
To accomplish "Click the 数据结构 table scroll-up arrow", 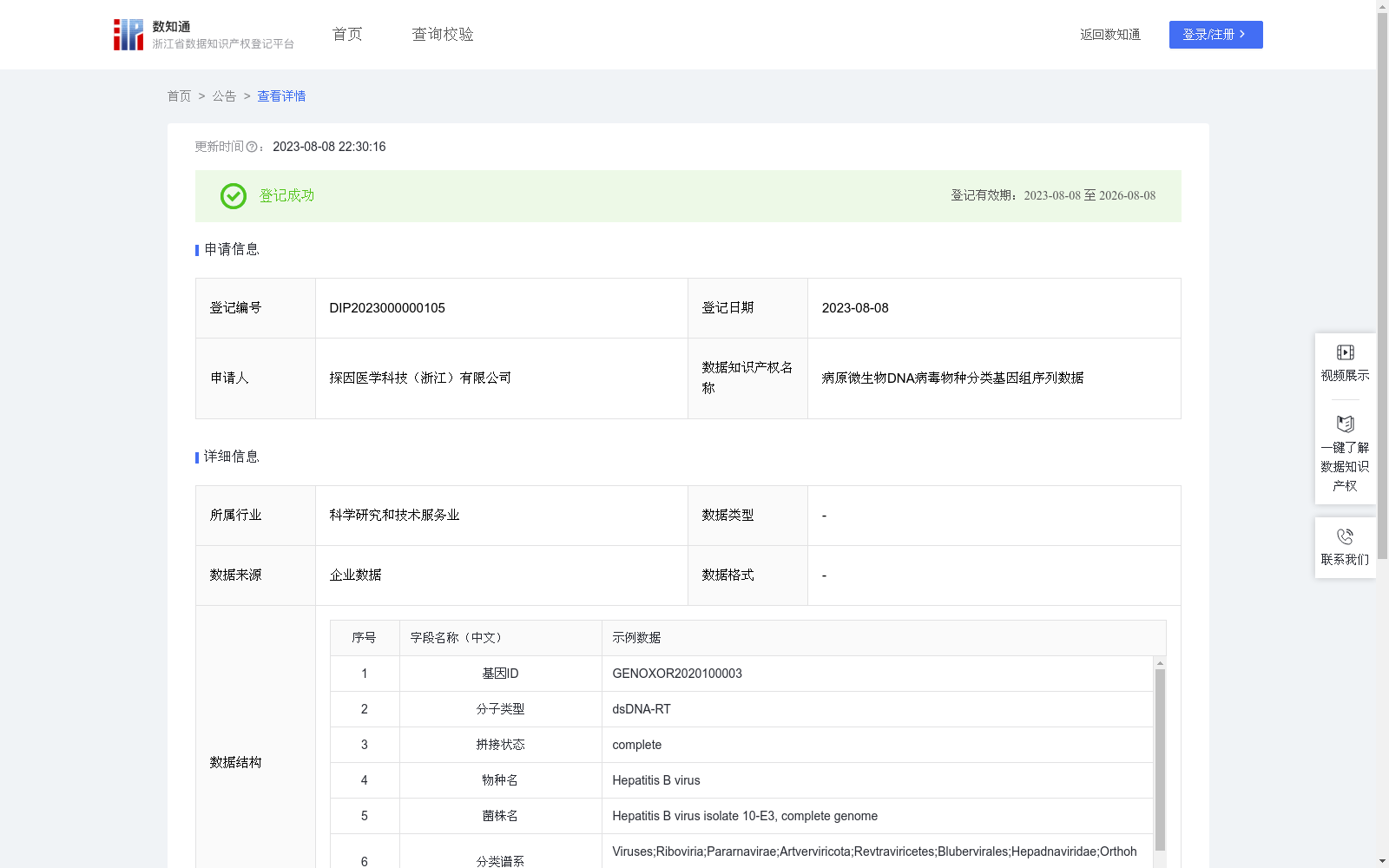I will point(1160,663).
